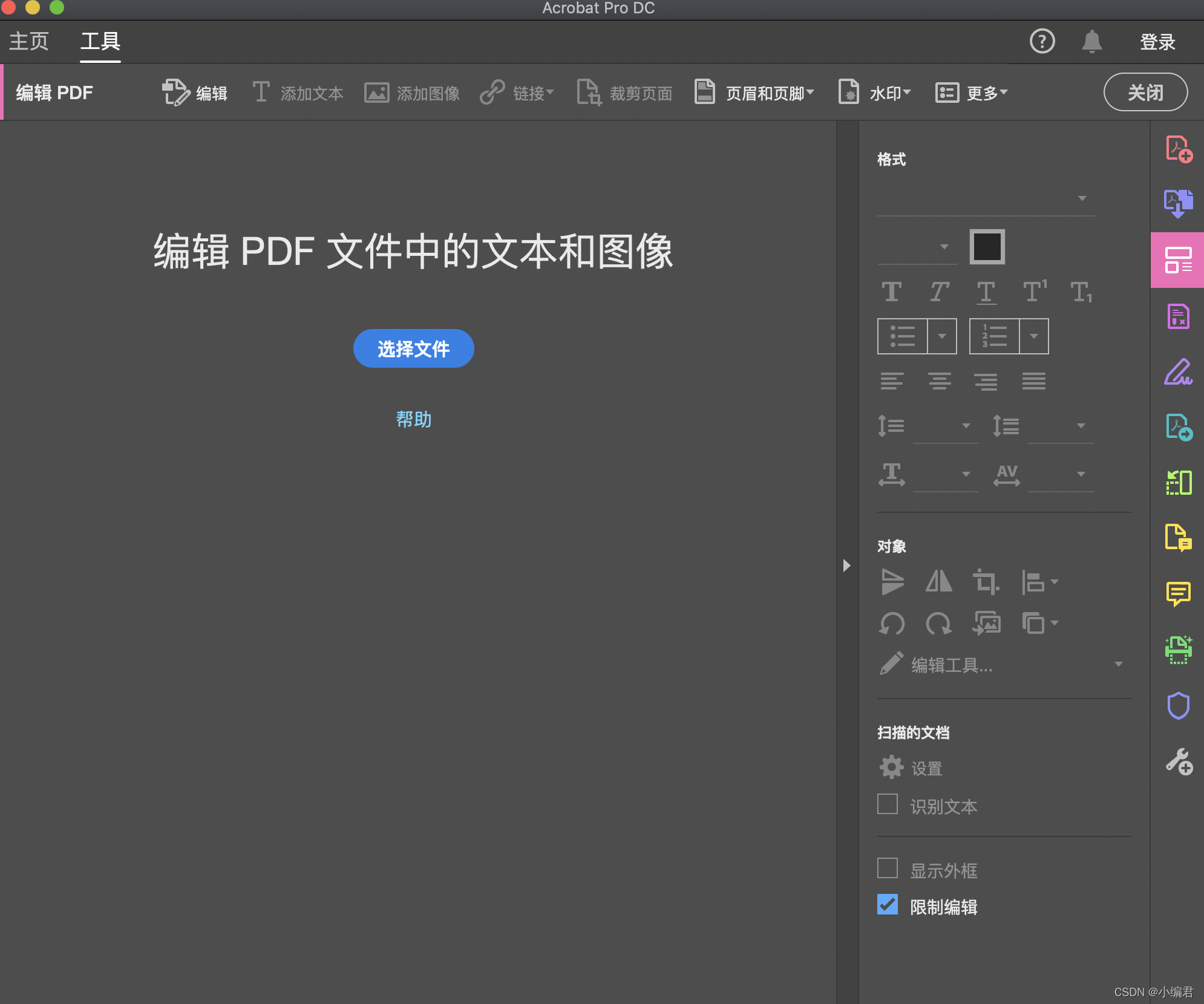This screenshot has width=1204, height=1004.
Task: Expand numbered list style options
Action: tap(1034, 336)
